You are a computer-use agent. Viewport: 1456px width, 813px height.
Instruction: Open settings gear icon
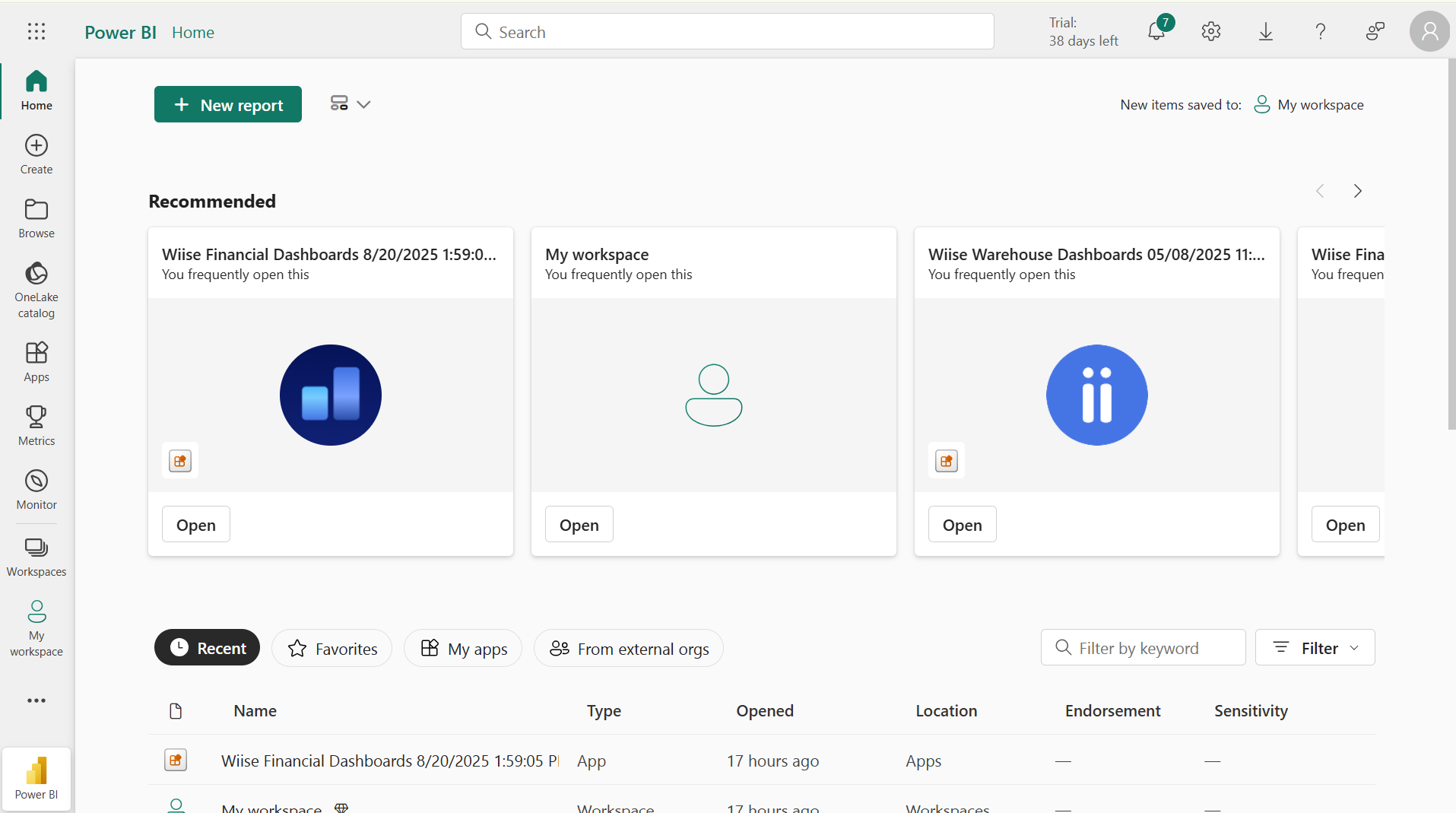[1211, 31]
